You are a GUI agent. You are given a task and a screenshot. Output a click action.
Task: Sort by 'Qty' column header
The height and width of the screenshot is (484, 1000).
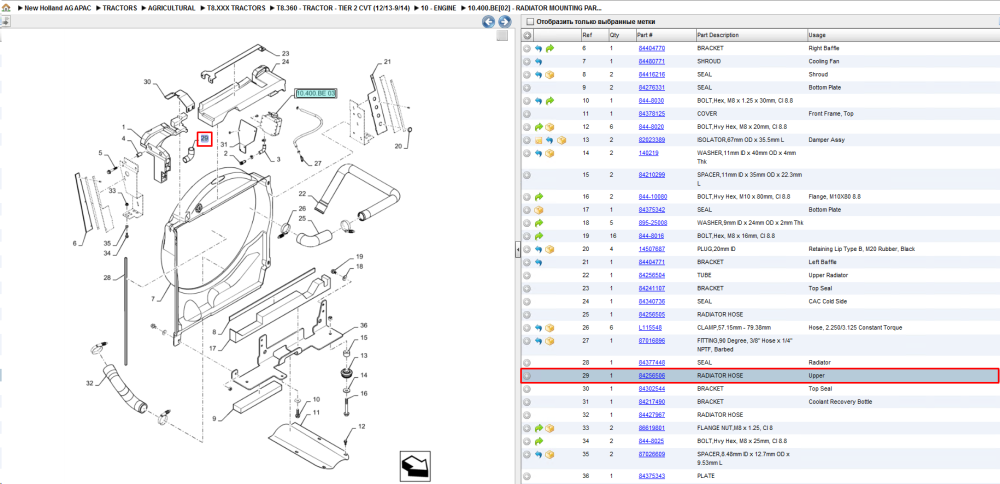tap(614, 35)
